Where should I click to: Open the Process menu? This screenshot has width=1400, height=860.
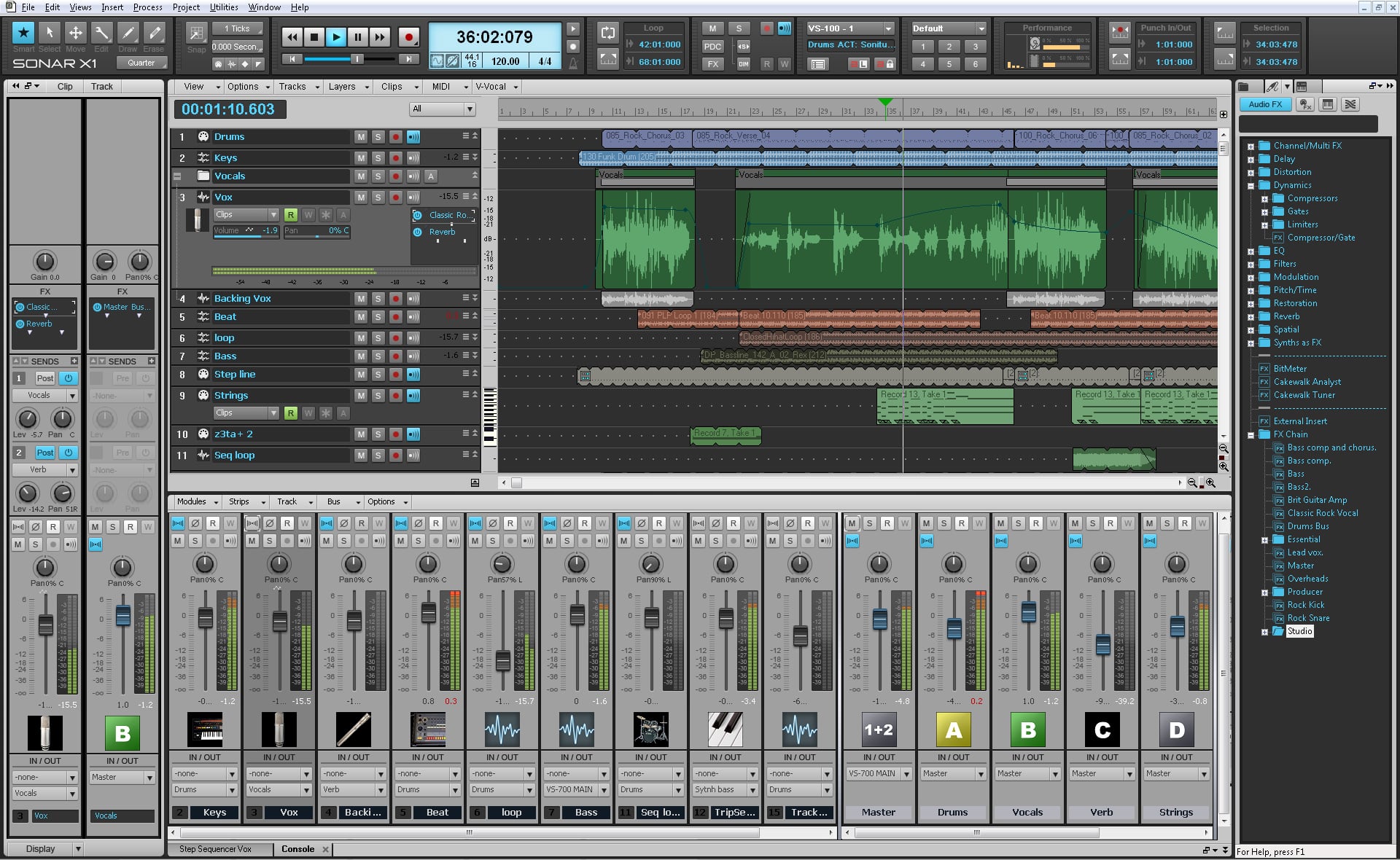(x=147, y=7)
